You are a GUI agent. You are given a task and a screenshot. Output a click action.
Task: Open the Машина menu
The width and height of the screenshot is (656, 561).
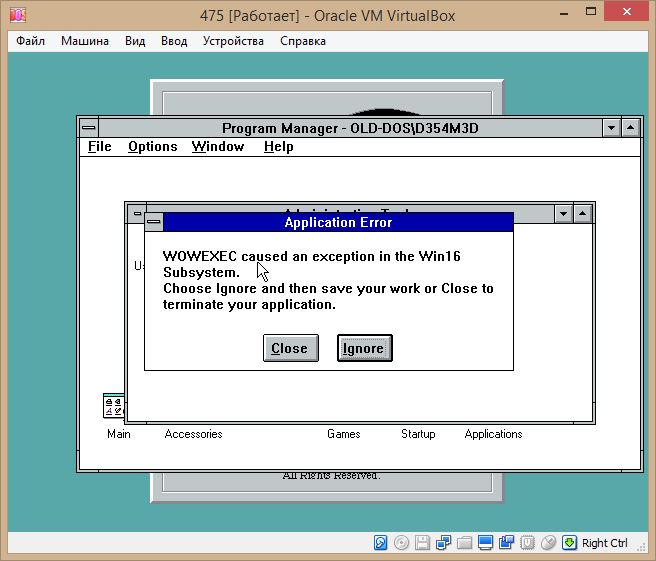pyautogui.click(x=85, y=41)
